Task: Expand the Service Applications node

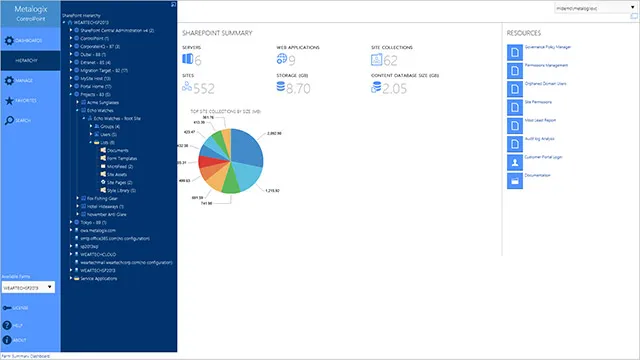Action: click(71, 278)
